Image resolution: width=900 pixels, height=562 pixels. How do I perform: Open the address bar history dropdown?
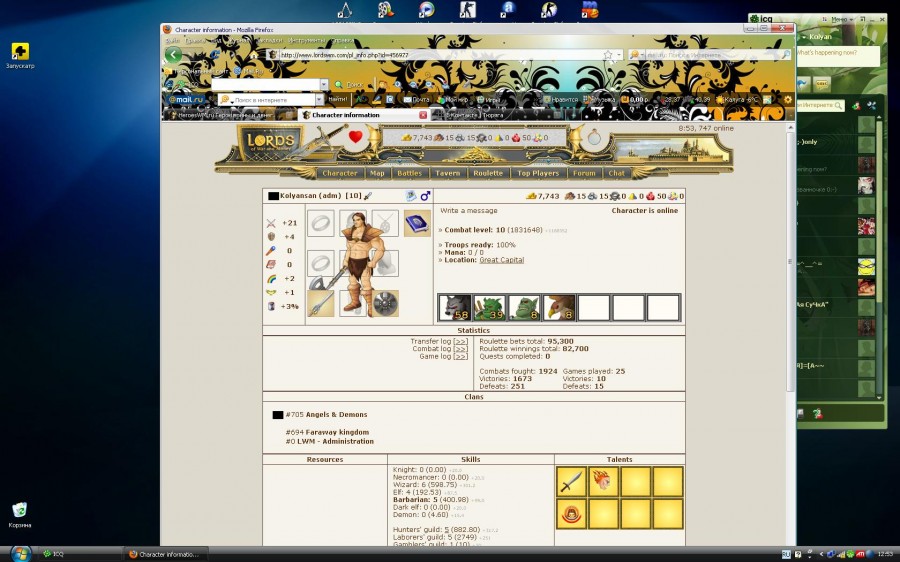[x=619, y=55]
